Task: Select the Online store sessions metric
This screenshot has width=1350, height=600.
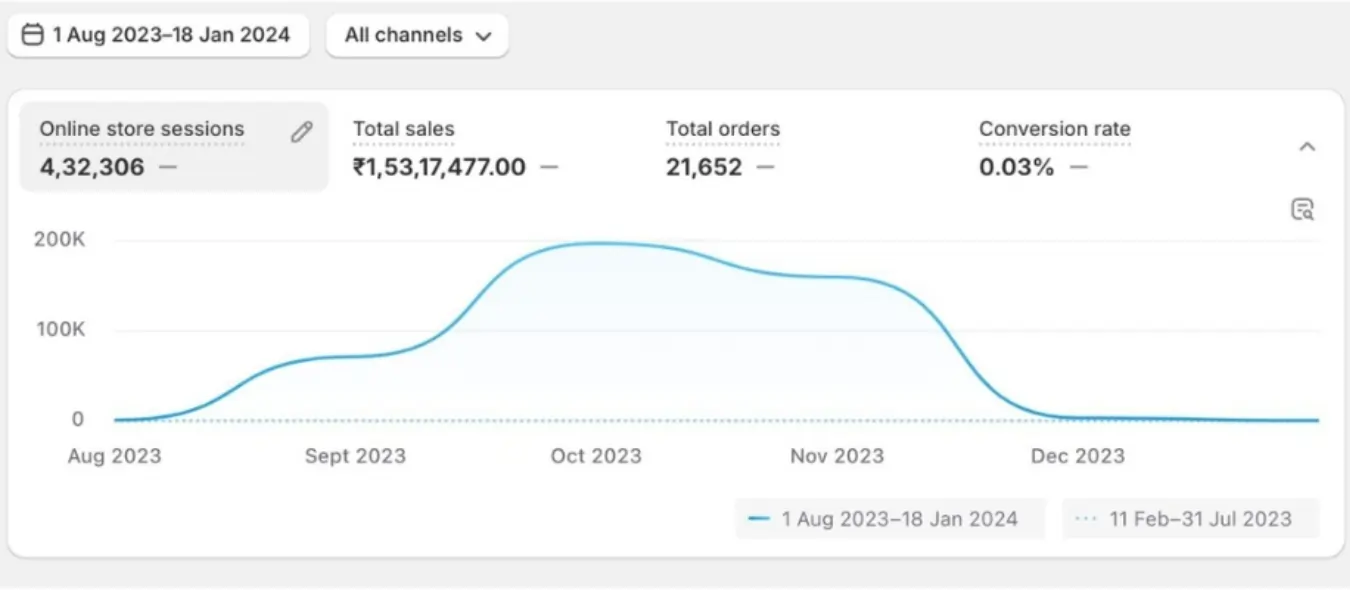Action: [x=174, y=147]
